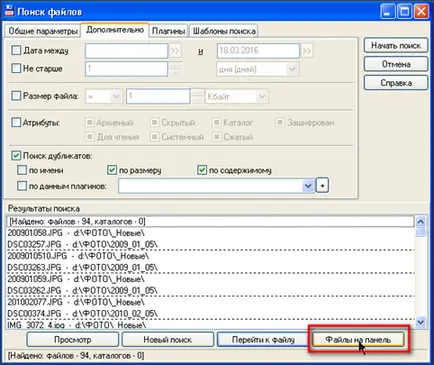Viewport: 434px width, 365px height.
Task: Click the 'Отмена' button
Action: click(x=396, y=64)
